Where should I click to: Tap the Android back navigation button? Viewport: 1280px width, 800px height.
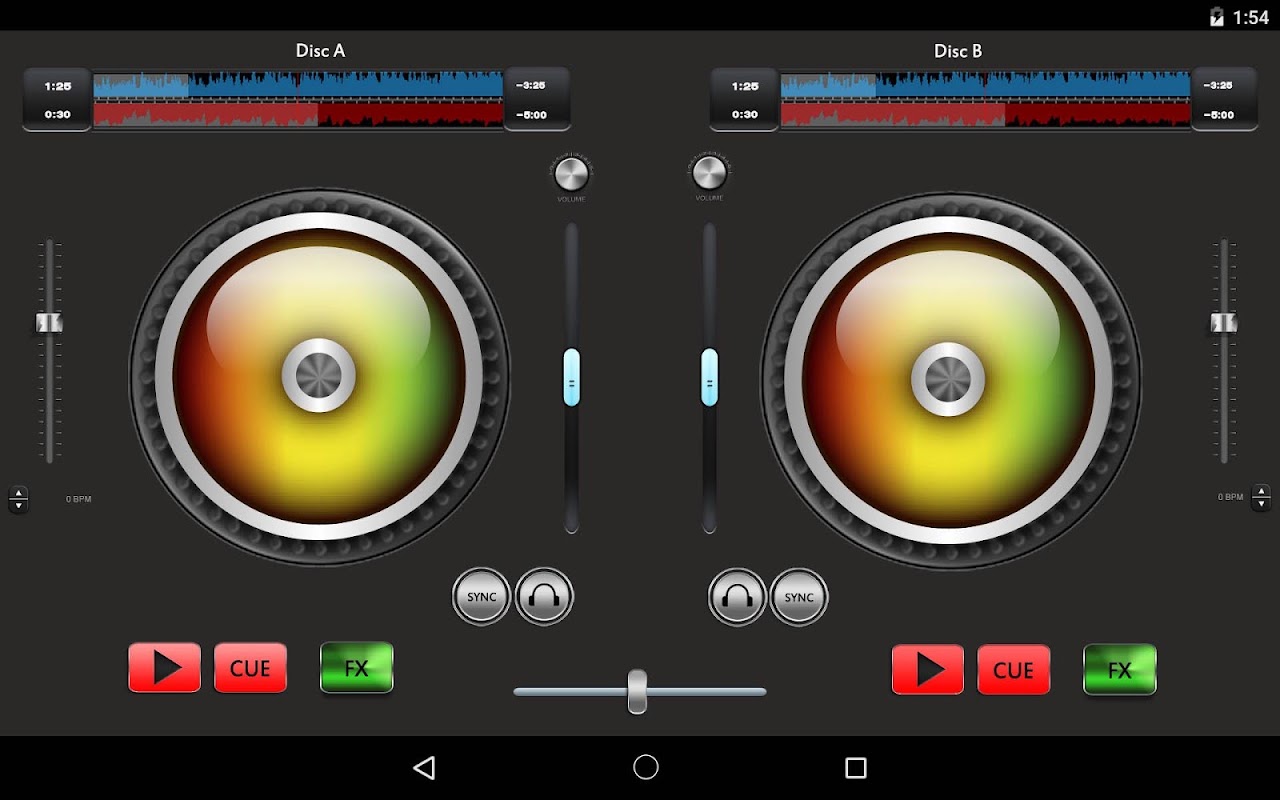click(424, 767)
